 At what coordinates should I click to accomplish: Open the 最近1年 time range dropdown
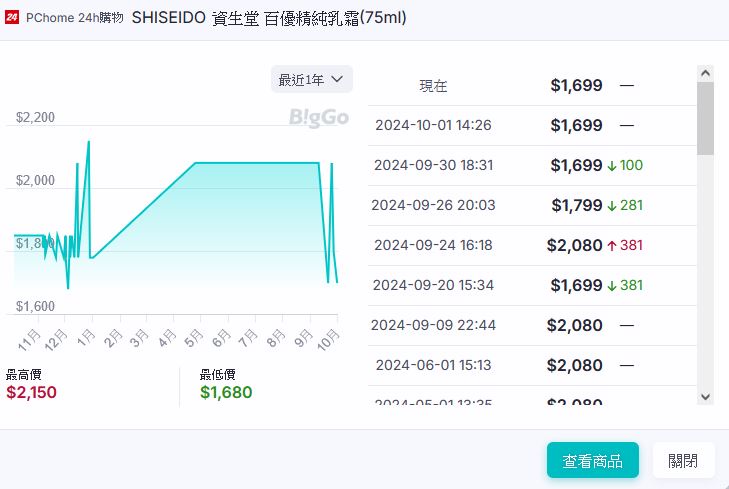[x=311, y=79]
